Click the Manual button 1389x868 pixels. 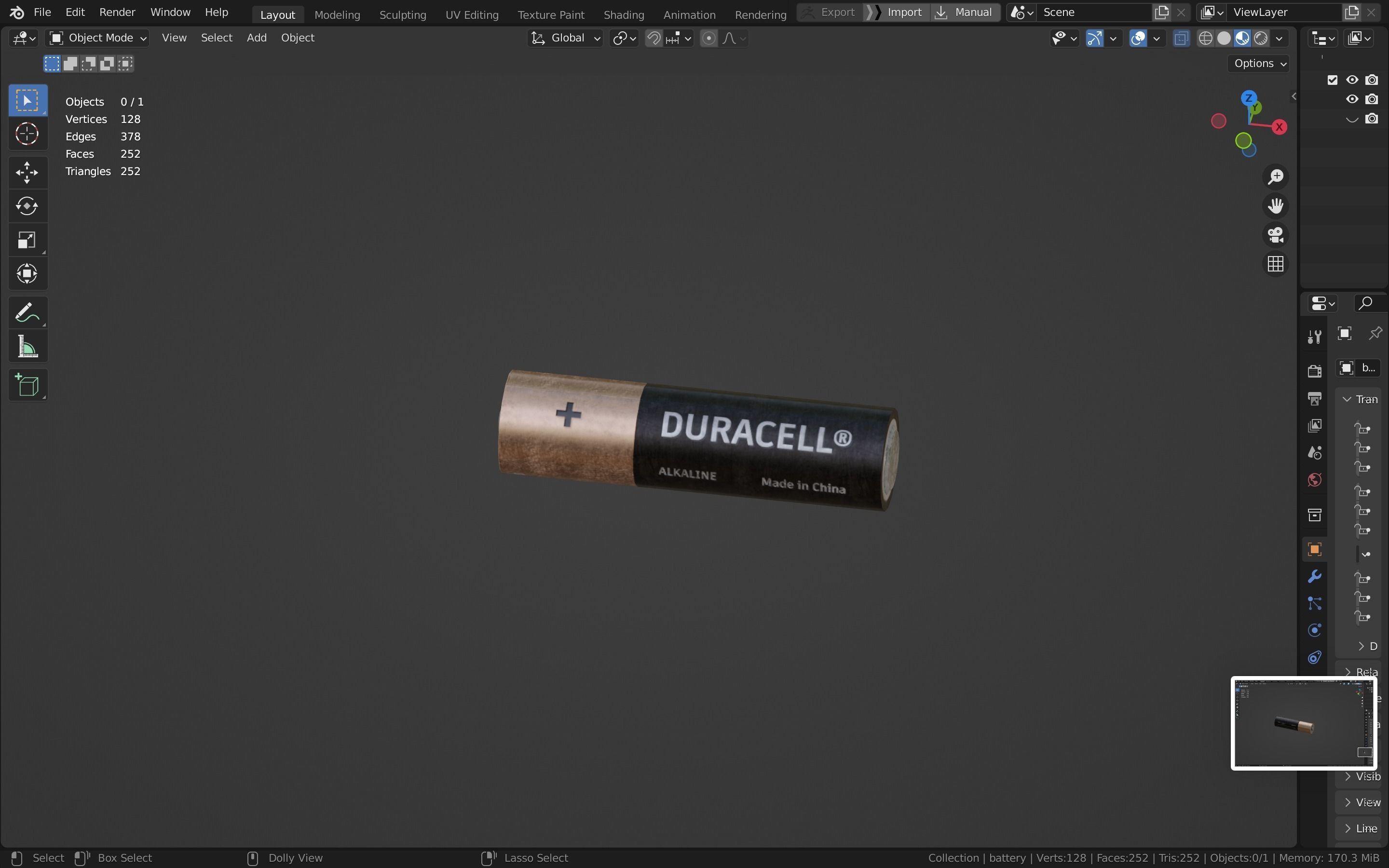pyautogui.click(x=966, y=12)
